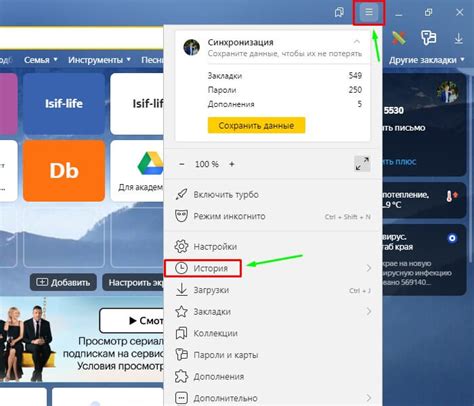Screen dimensions: 474x406
Task: Click the Добавить tile button
Action: [x=63, y=282]
